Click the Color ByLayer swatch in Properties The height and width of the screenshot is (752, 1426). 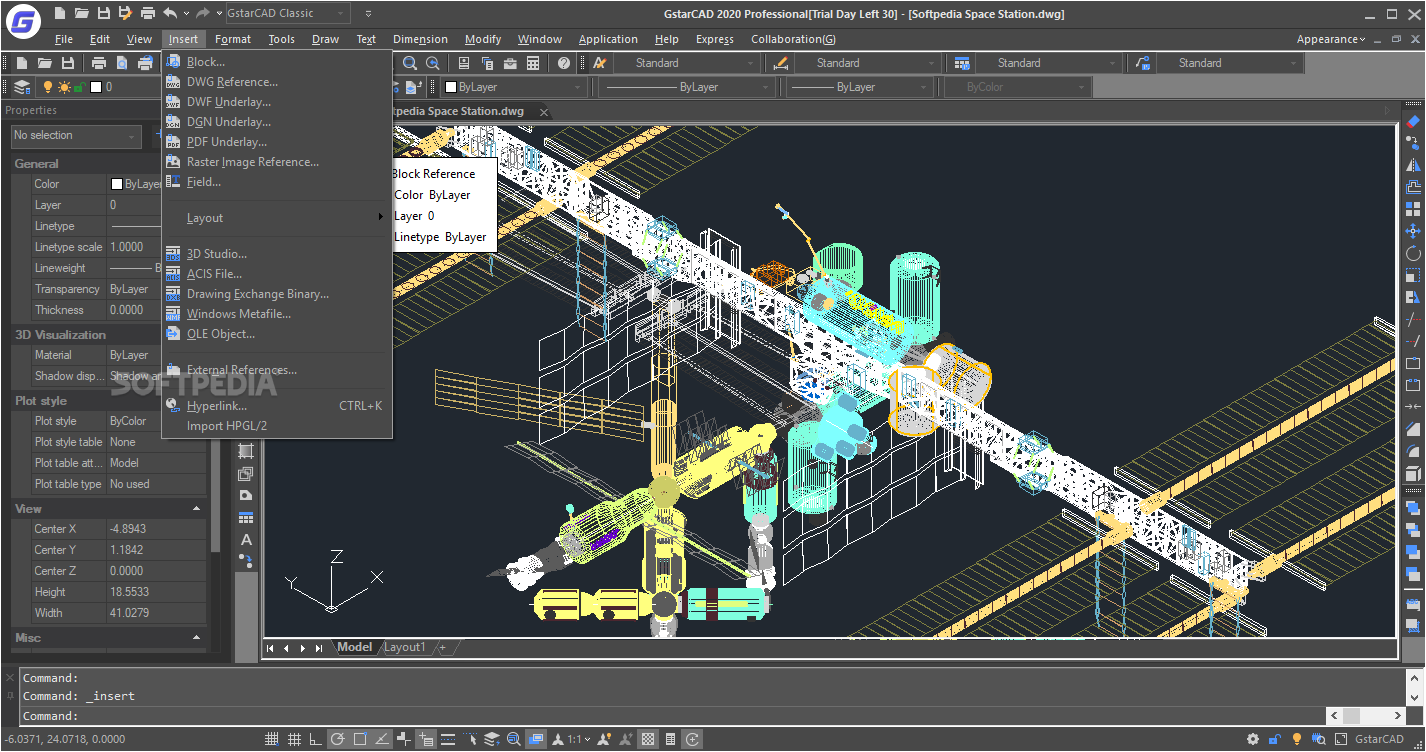point(117,184)
